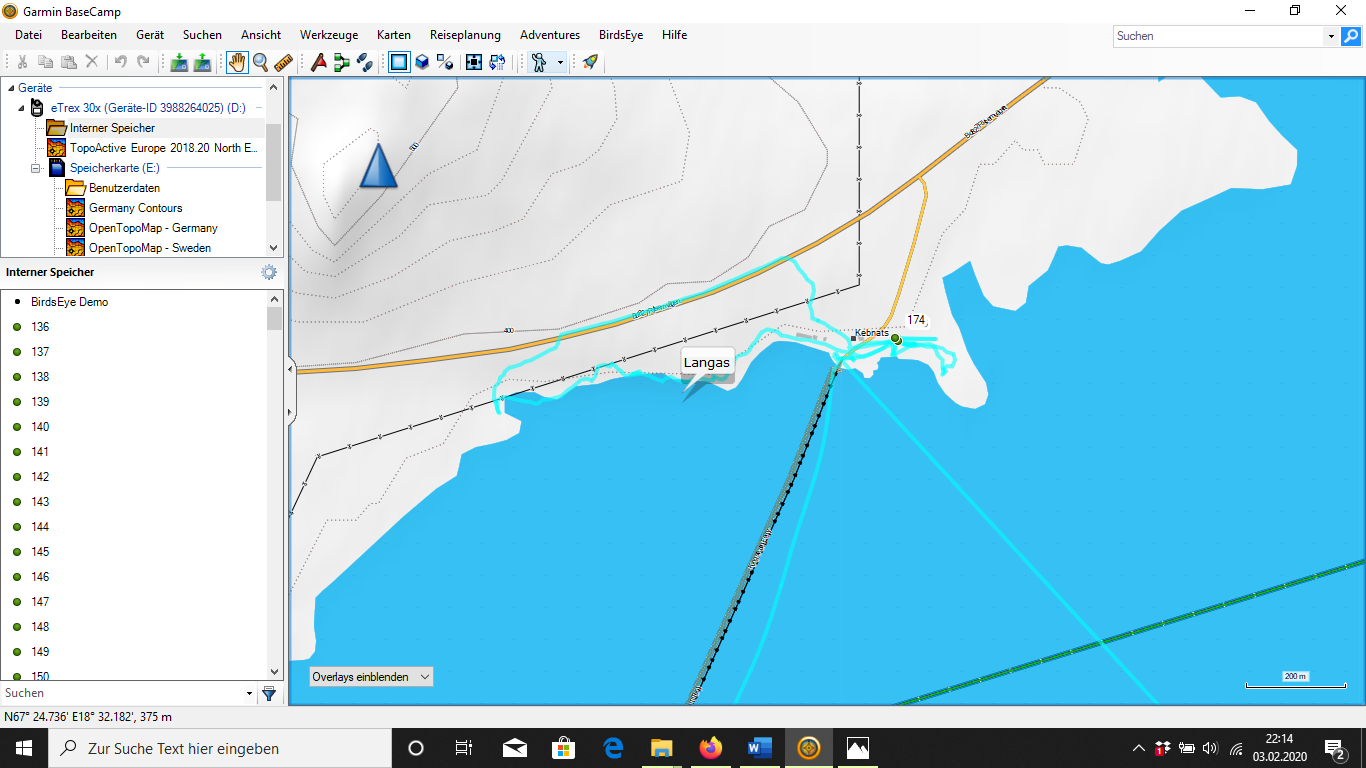Image resolution: width=1366 pixels, height=768 pixels.
Task: Select OpenTopoMap - Sweden entry
Action: click(x=149, y=248)
